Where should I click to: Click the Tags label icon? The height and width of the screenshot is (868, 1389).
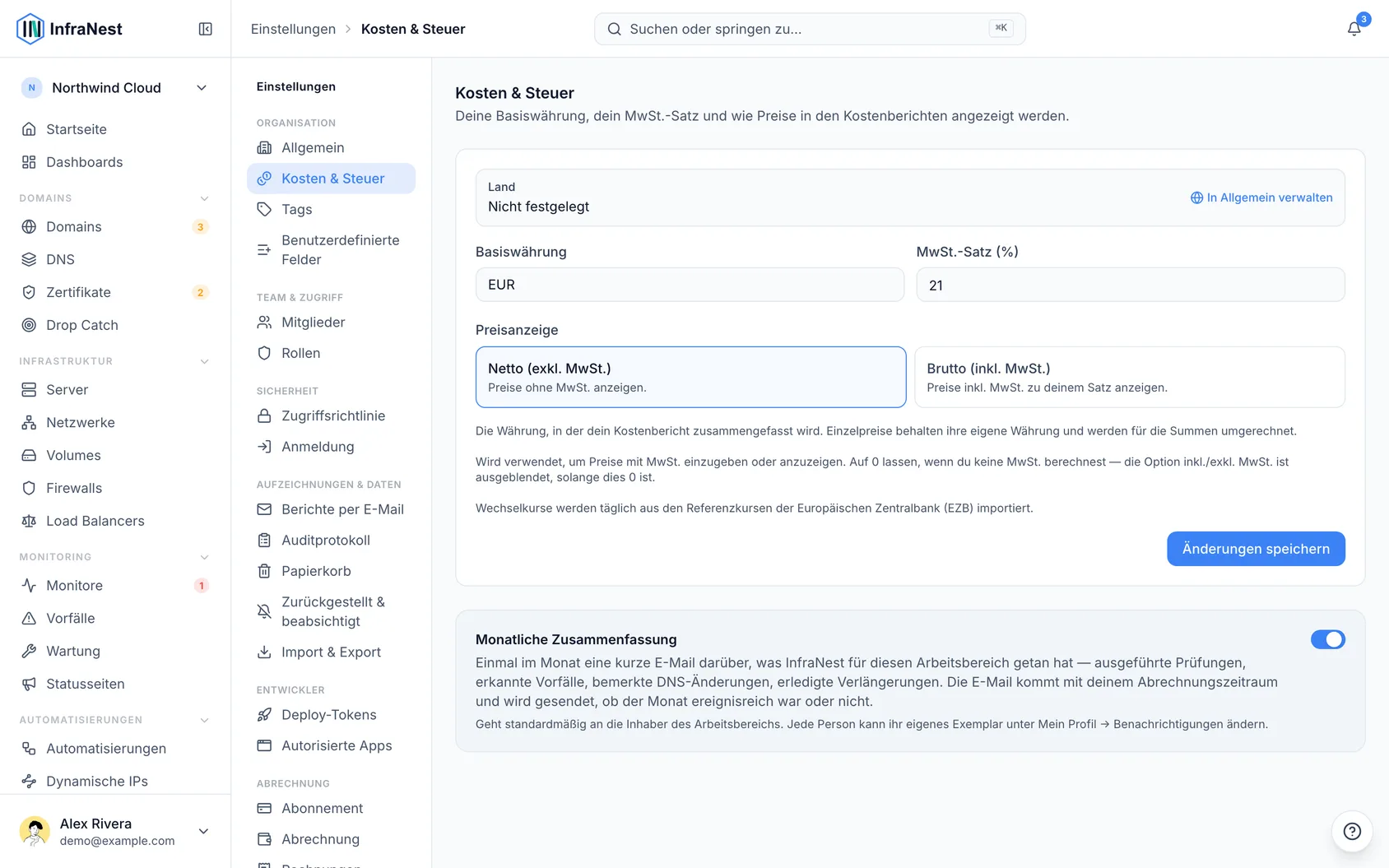point(264,210)
